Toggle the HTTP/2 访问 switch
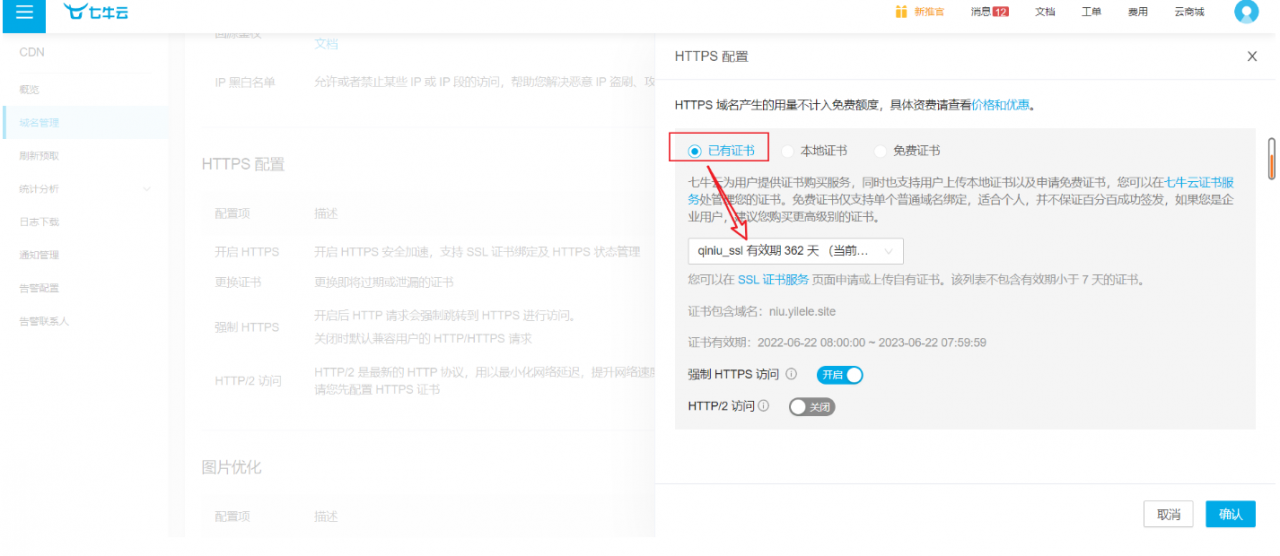 click(811, 407)
